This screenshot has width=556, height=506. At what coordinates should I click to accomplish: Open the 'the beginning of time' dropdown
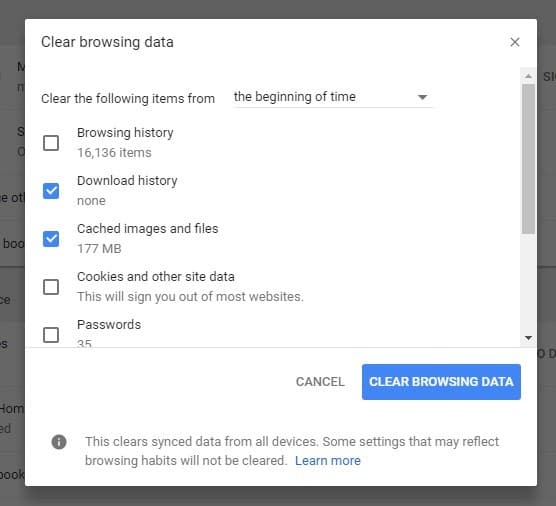332,97
